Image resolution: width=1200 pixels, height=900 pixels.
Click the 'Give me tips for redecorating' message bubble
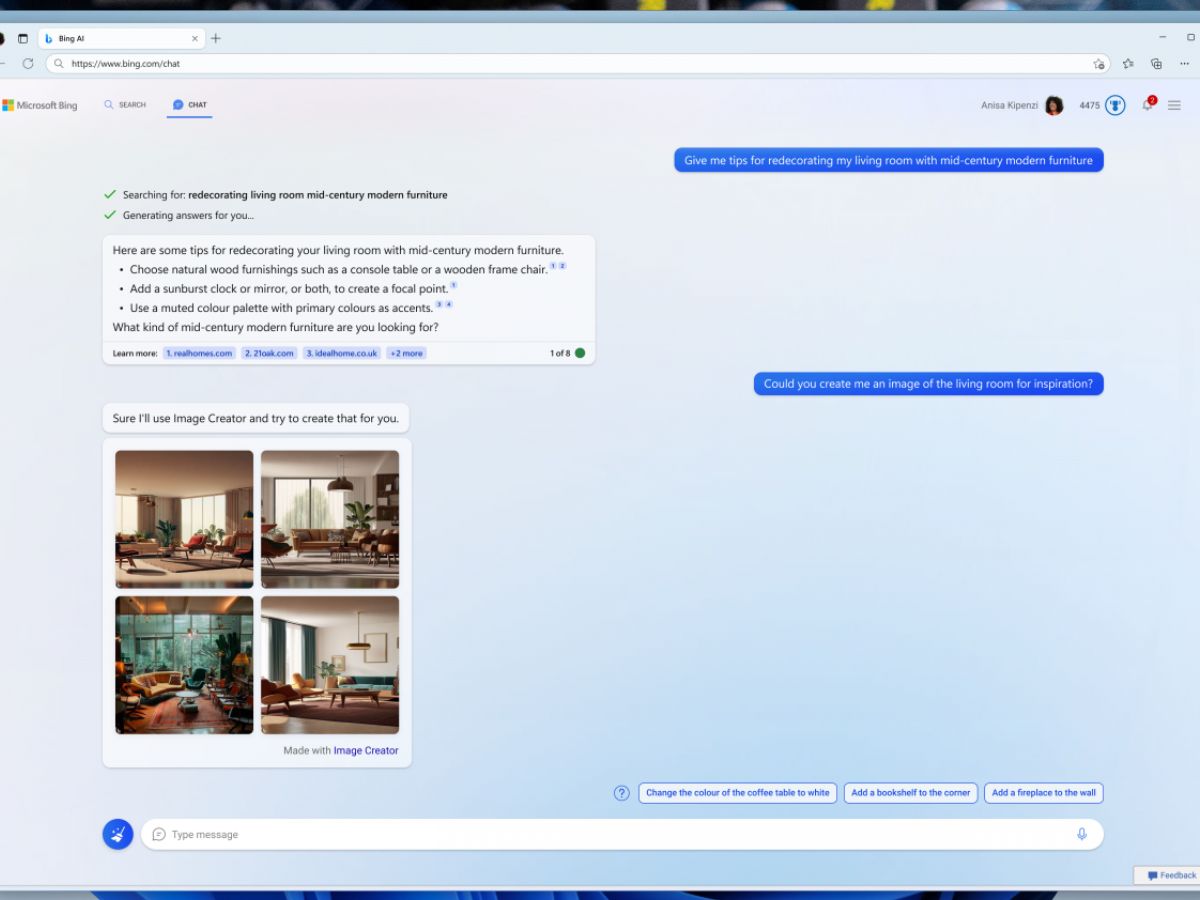point(888,160)
